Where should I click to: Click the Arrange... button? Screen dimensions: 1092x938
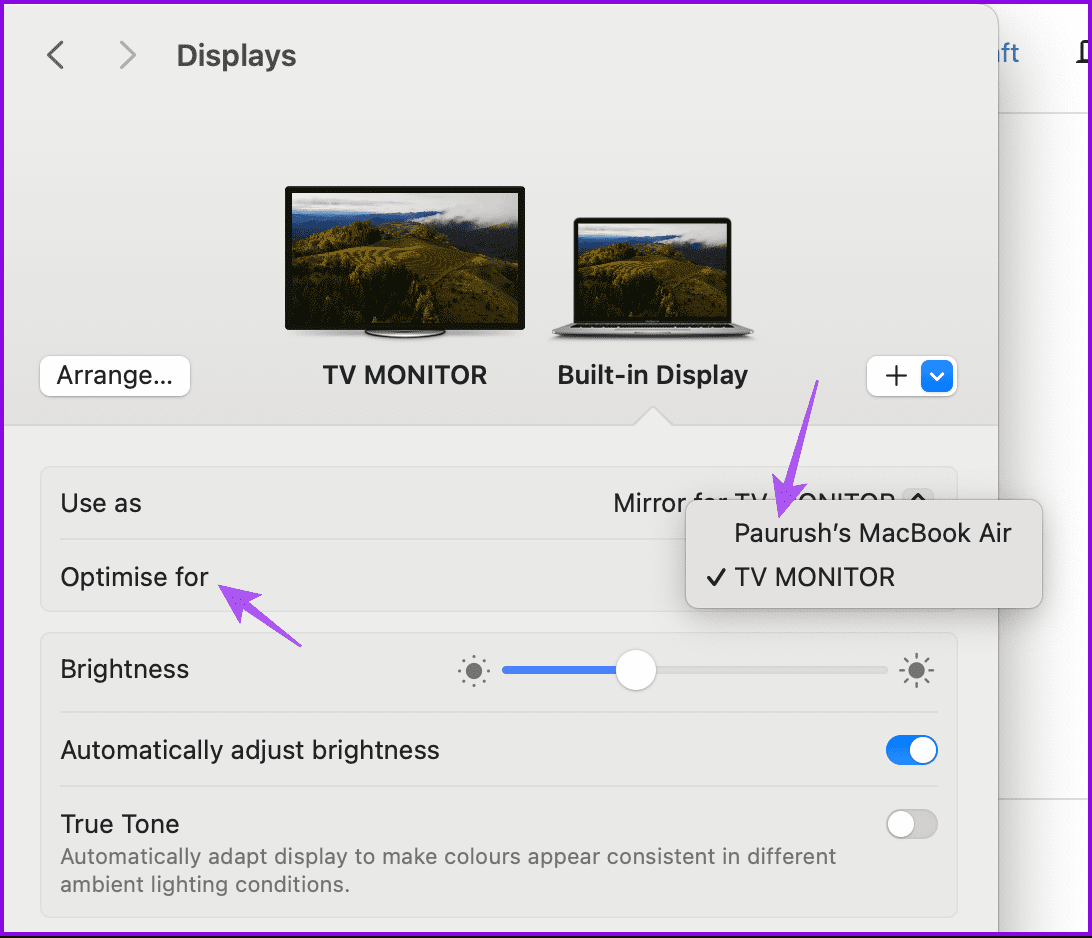pyautogui.click(x=115, y=376)
